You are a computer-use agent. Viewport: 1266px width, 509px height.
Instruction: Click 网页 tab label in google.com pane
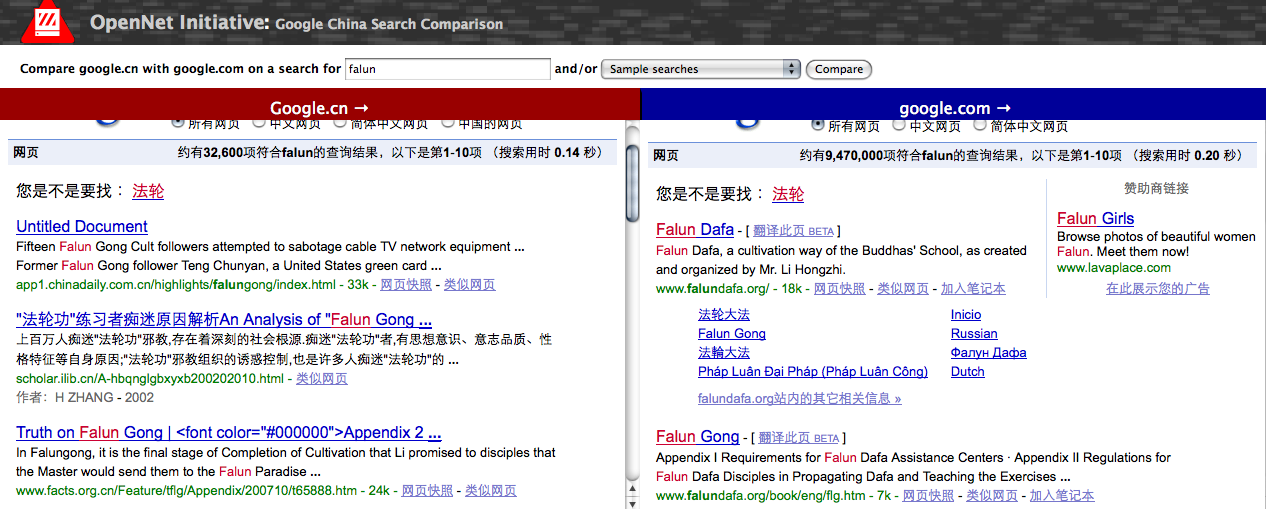665,156
